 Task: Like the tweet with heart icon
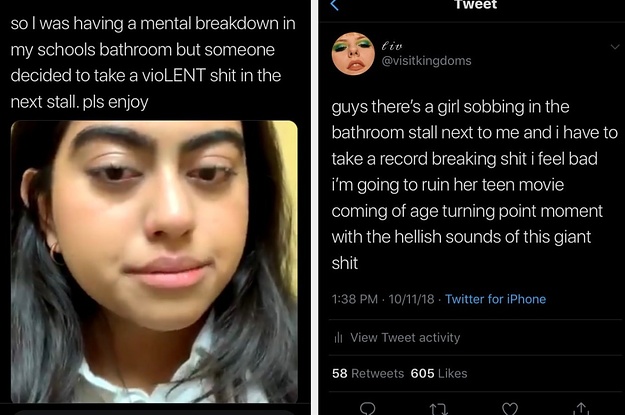click(509, 409)
